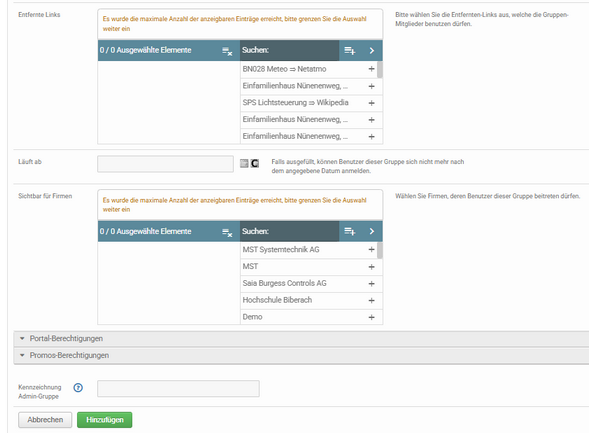Image resolution: width=589 pixels, height=433 pixels.
Task: Add Saia Burgess Controls AG company
Action: coord(372,284)
